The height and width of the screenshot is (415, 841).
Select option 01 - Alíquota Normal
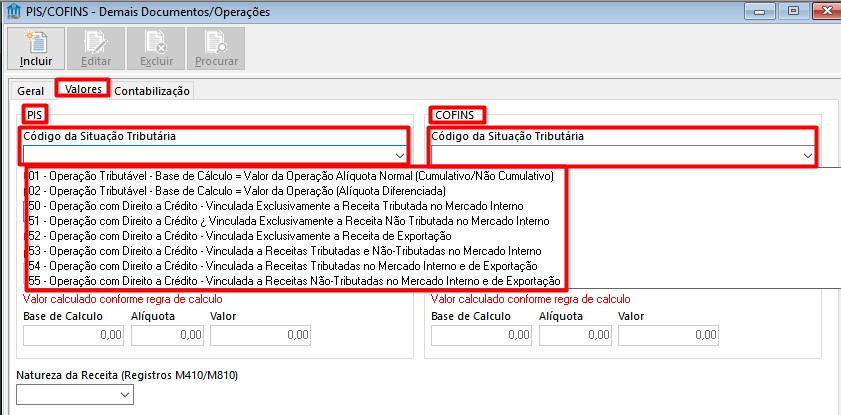[x=293, y=175]
